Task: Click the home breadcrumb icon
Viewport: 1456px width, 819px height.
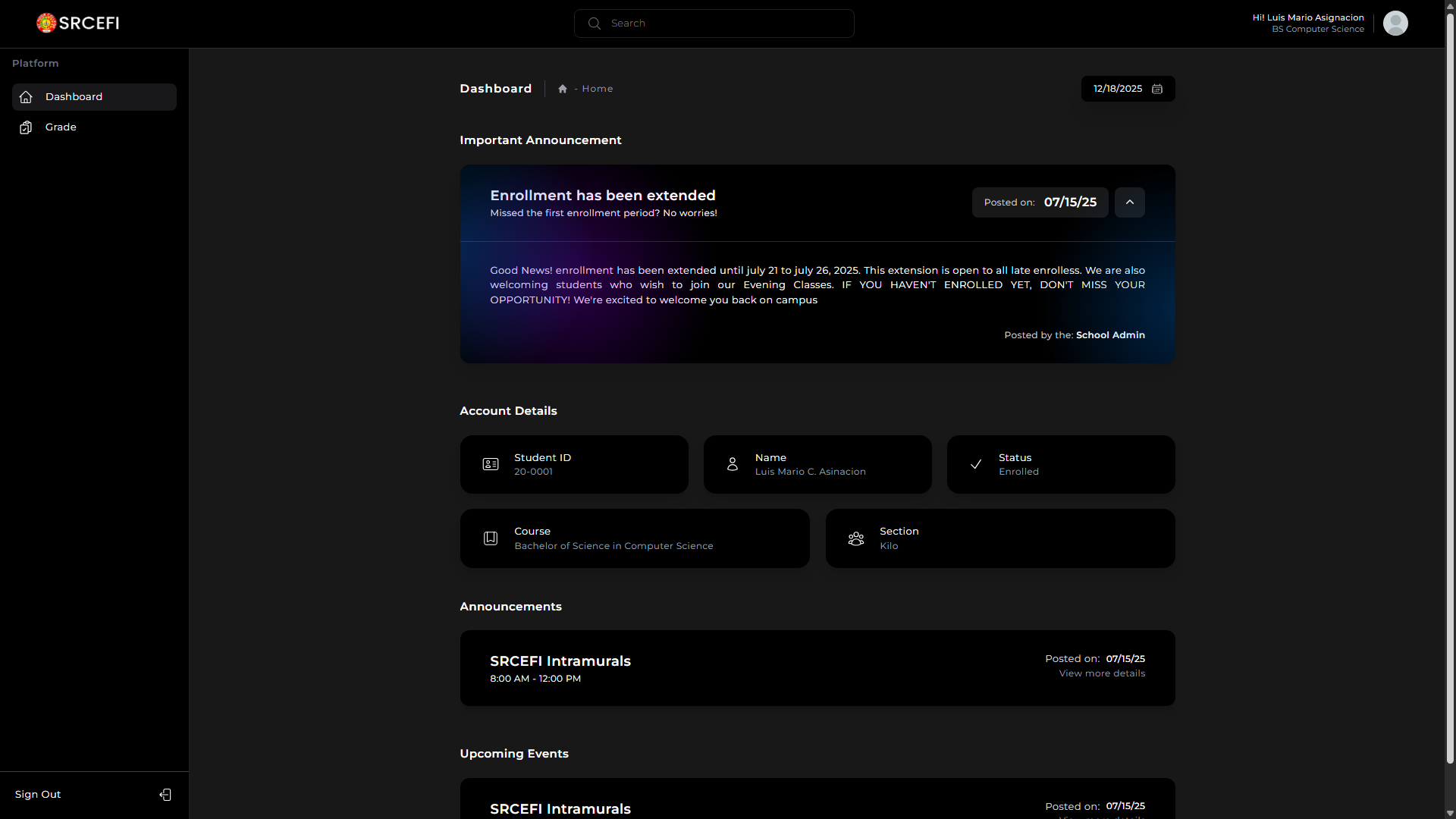Action: click(563, 89)
